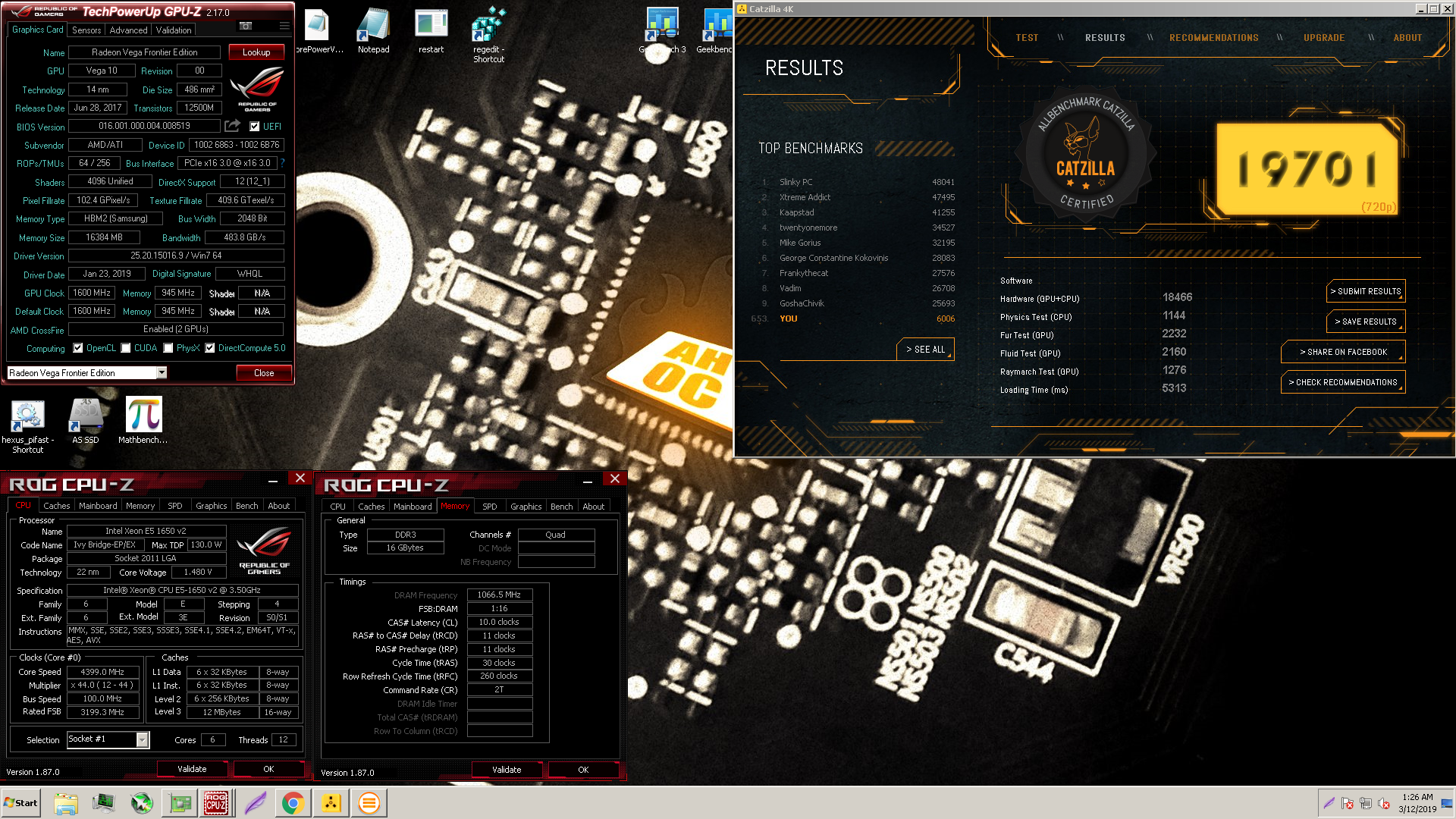Image resolution: width=1456 pixels, height=819 pixels.
Task: Open the Notepad desktop shortcut
Action: click(x=373, y=32)
